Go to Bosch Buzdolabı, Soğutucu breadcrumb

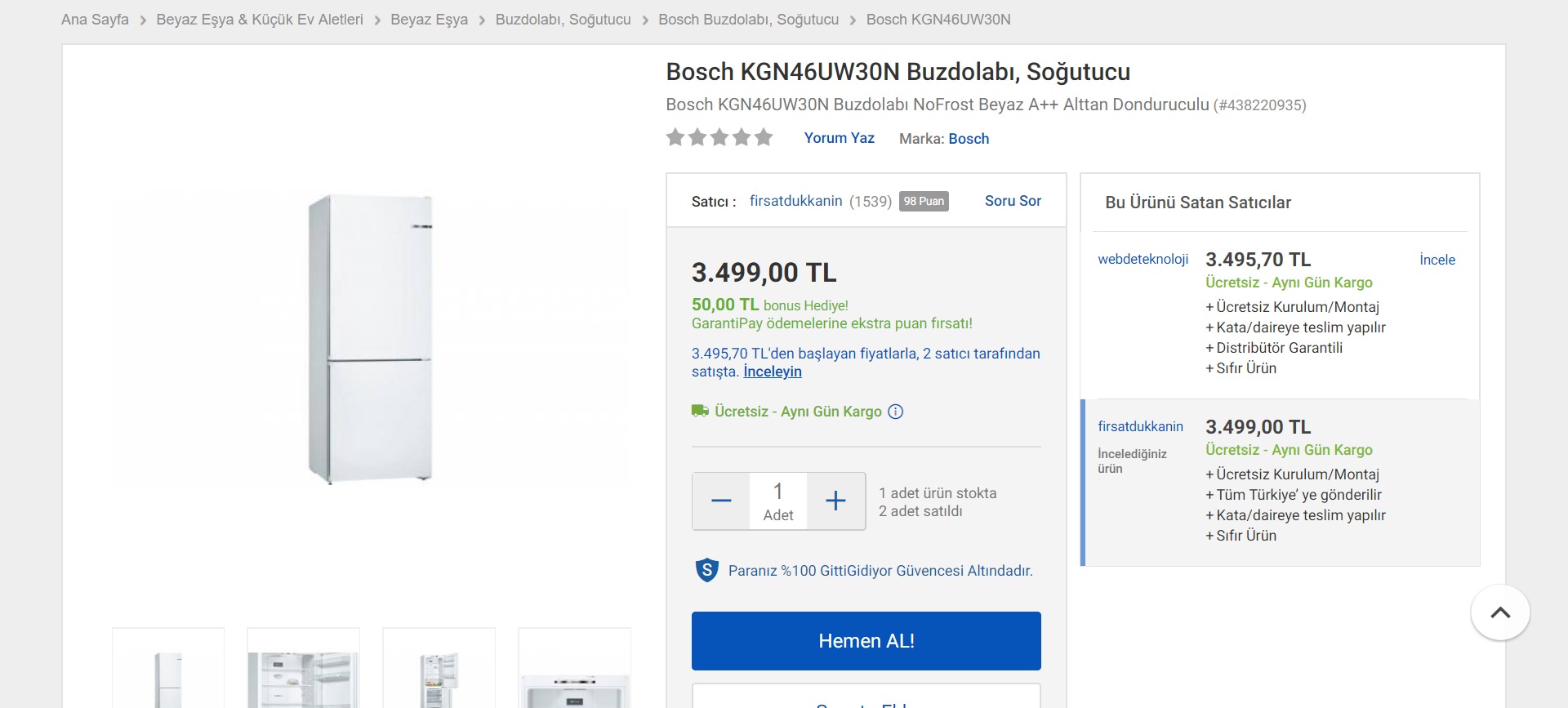[x=748, y=20]
